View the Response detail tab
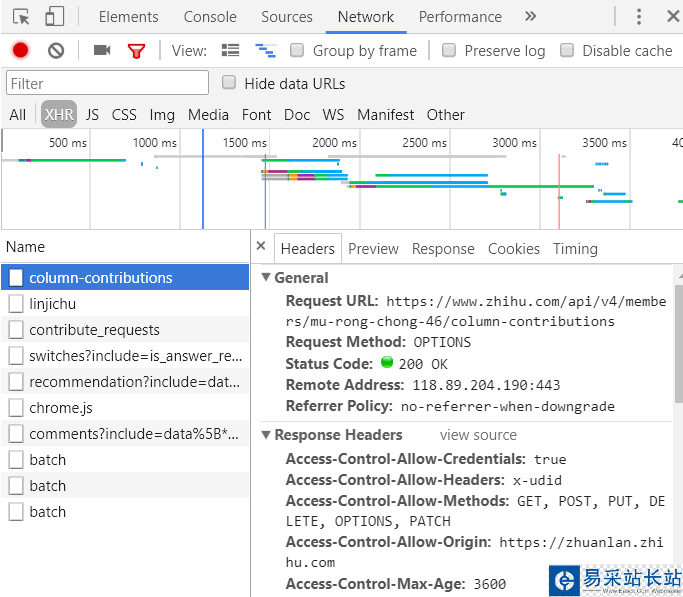 click(443, 249)
